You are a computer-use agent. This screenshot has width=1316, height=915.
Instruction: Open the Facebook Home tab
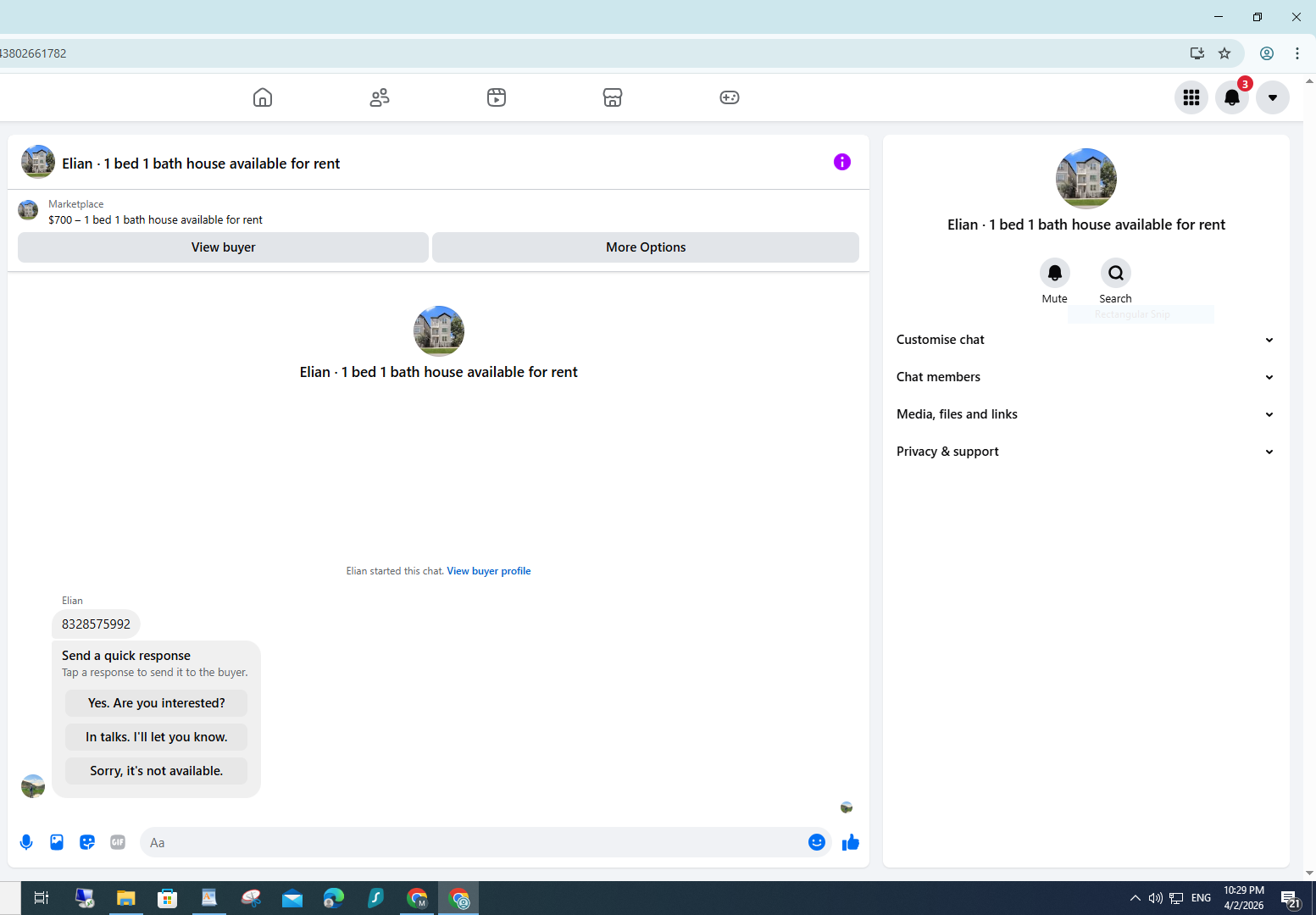pyautogui.click(x=263, y=97)
